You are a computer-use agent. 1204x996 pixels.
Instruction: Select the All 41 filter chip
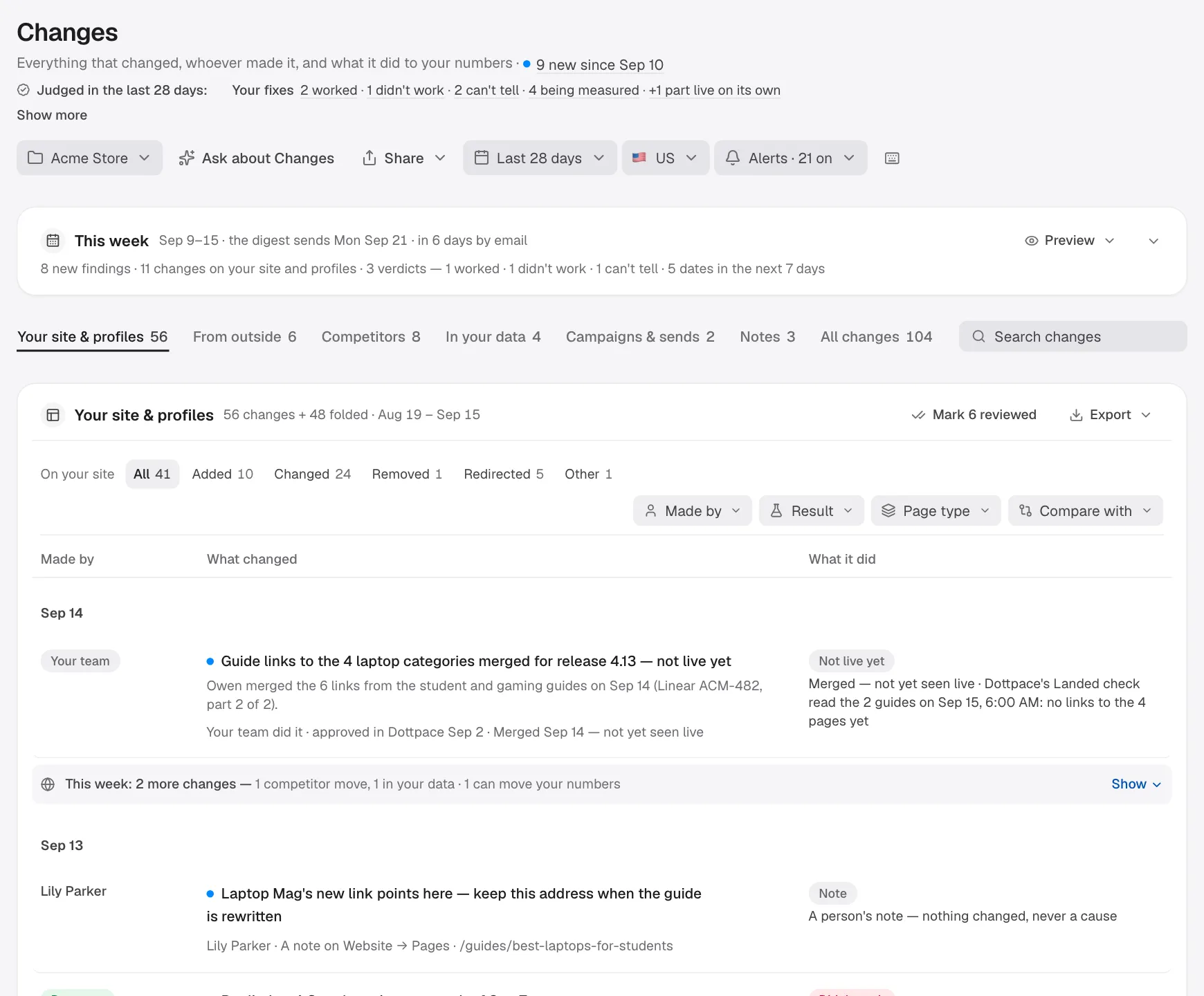(x=152, y=474)
